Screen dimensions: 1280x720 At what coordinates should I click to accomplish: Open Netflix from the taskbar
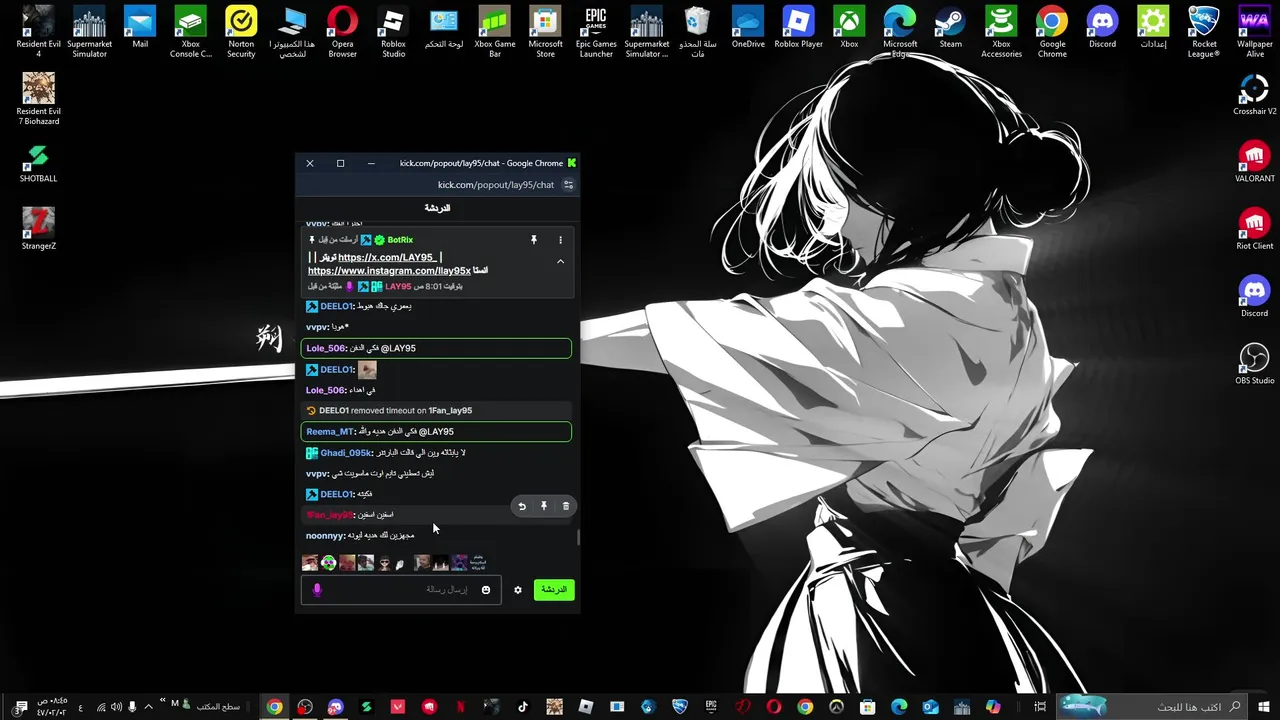click(x=460, y=707)
